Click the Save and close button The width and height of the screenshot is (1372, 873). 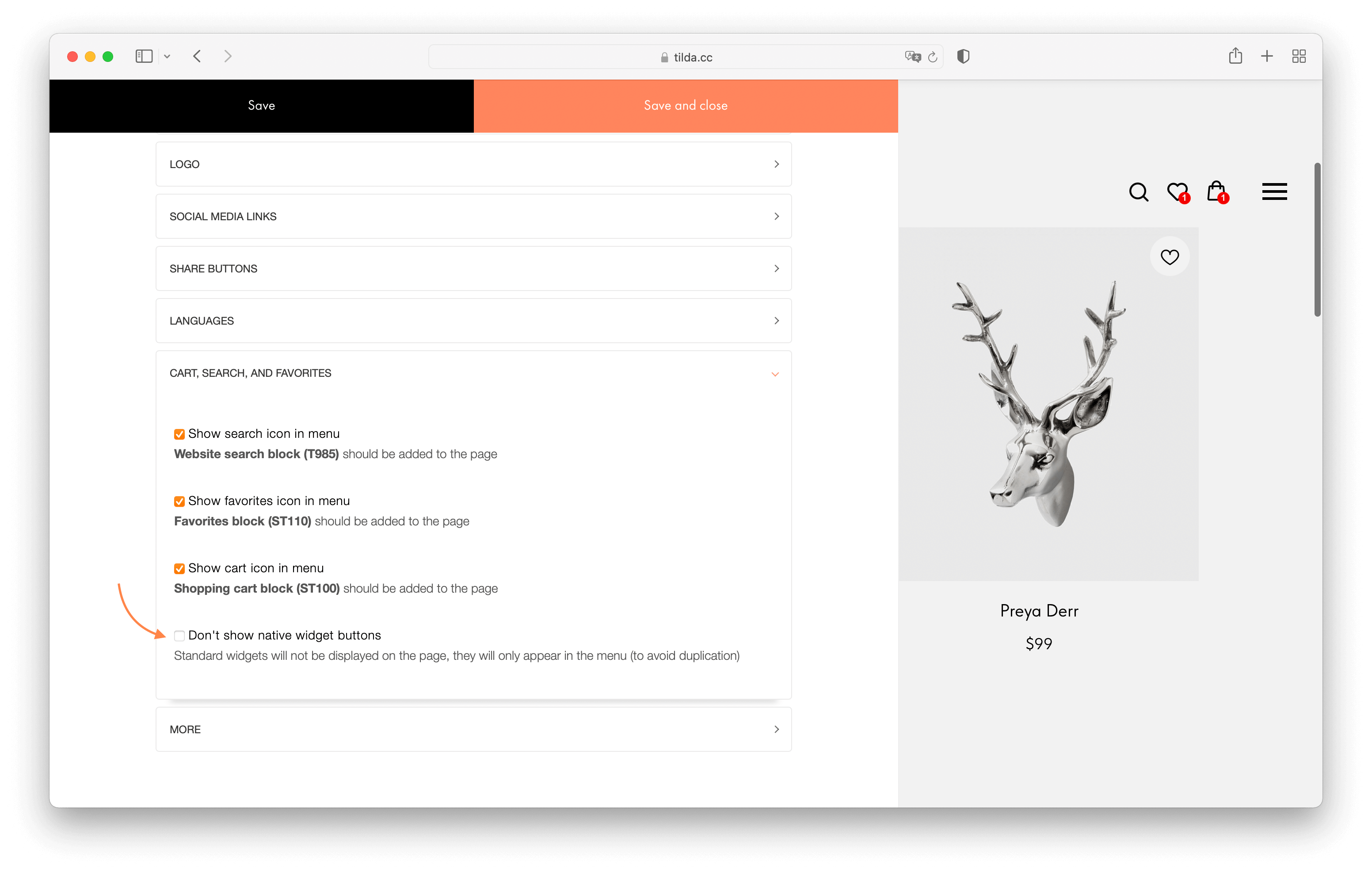[686, 106]
